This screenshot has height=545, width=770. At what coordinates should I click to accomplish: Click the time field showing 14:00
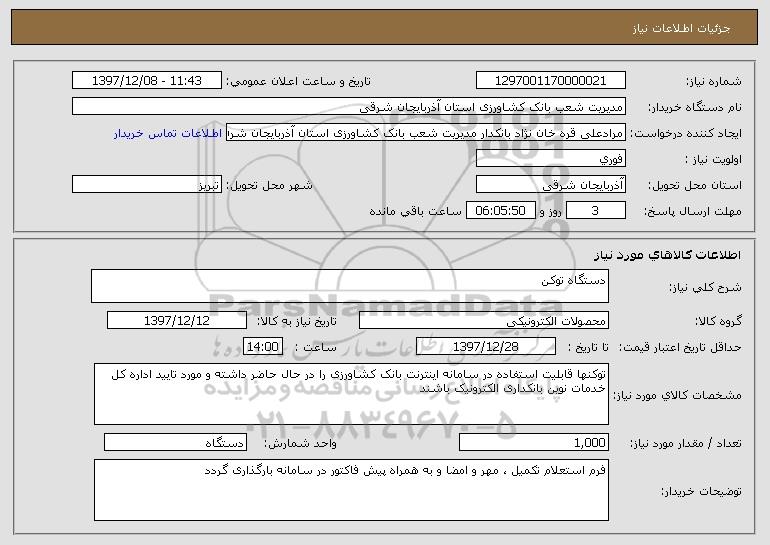[x=263, y=347]
